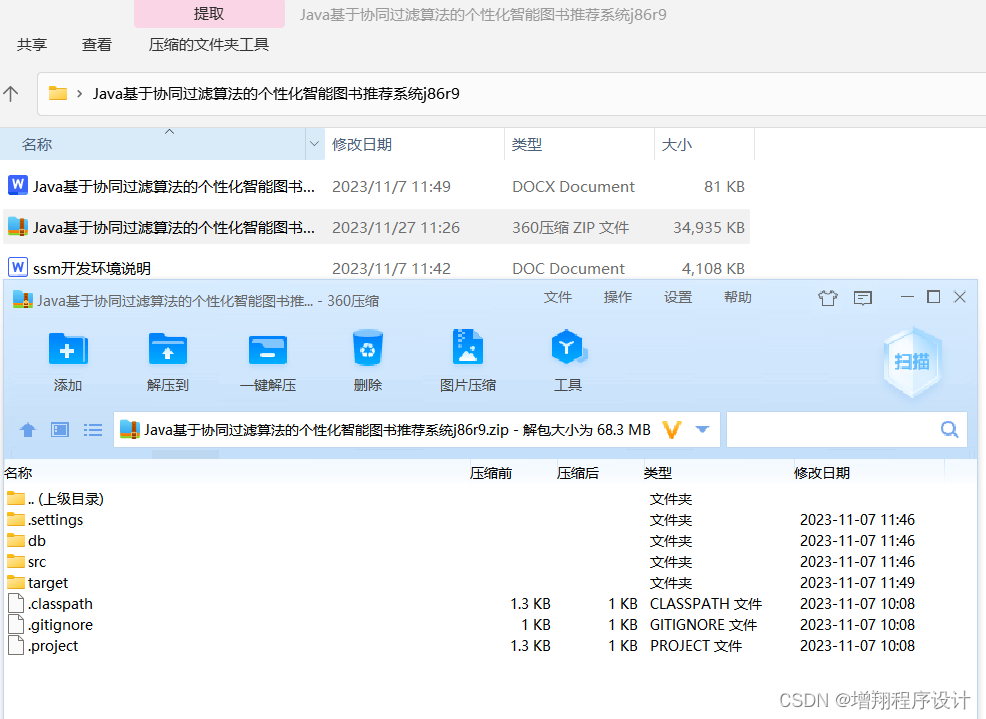This screenshot has height=719, width=986.
Task: Click the .classpath file icon
Action: [x=16, y=603]
